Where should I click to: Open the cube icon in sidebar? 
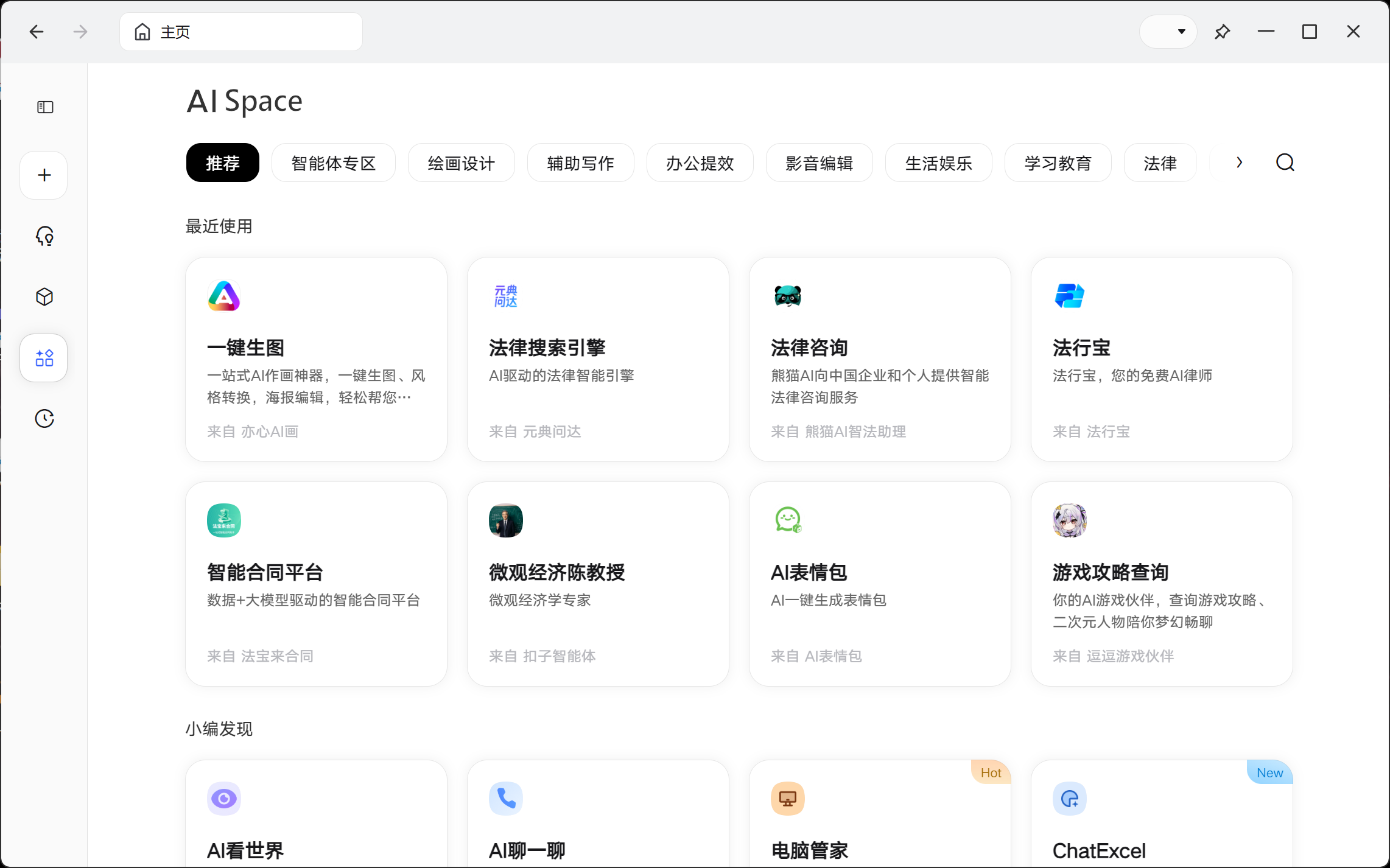[x=44, y=297]
